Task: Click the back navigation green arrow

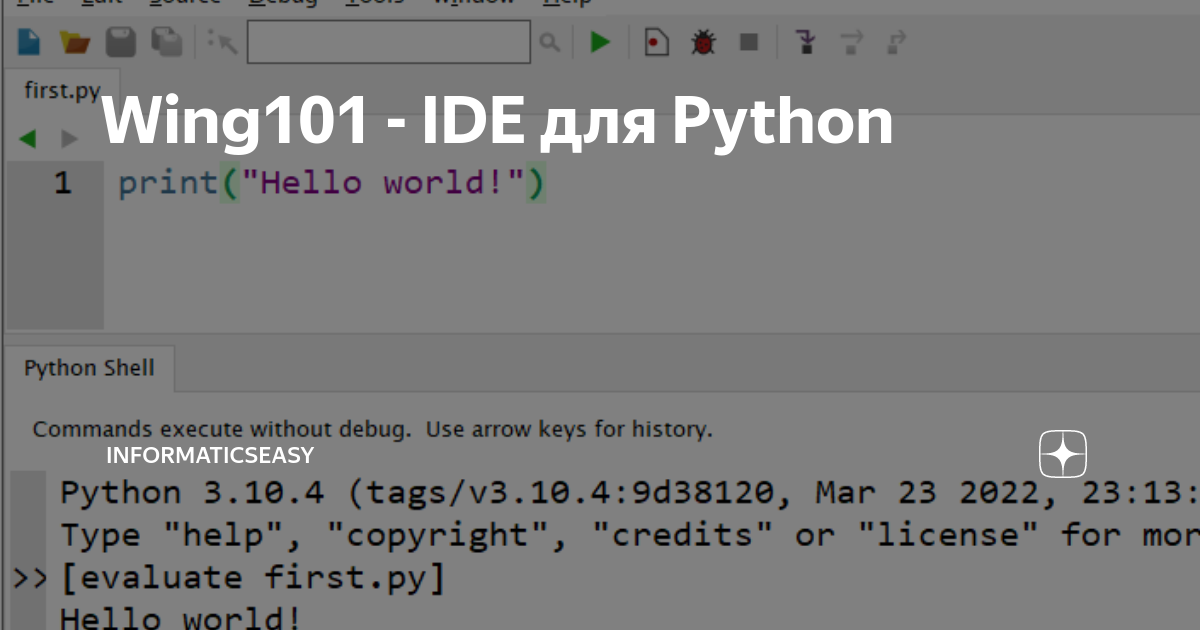Action: click(27, 139)
